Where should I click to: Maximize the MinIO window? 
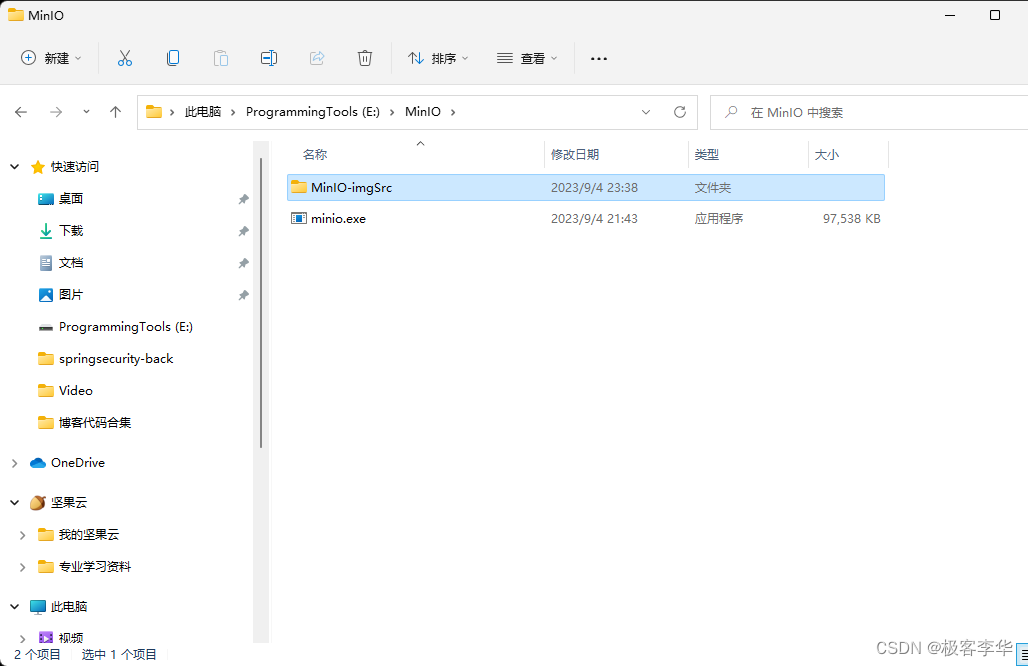(995, 15)
